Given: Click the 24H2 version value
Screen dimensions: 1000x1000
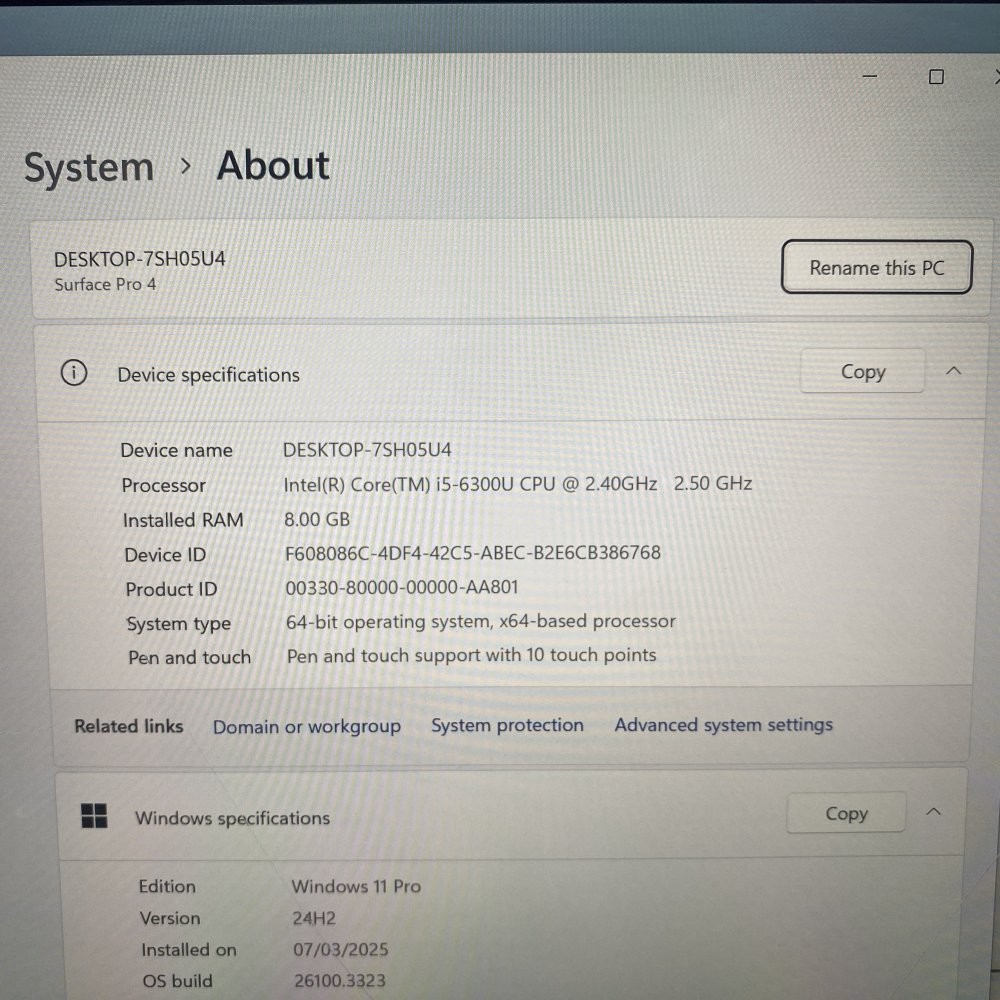Looking at the screenshot, I should tap(314, 918).
